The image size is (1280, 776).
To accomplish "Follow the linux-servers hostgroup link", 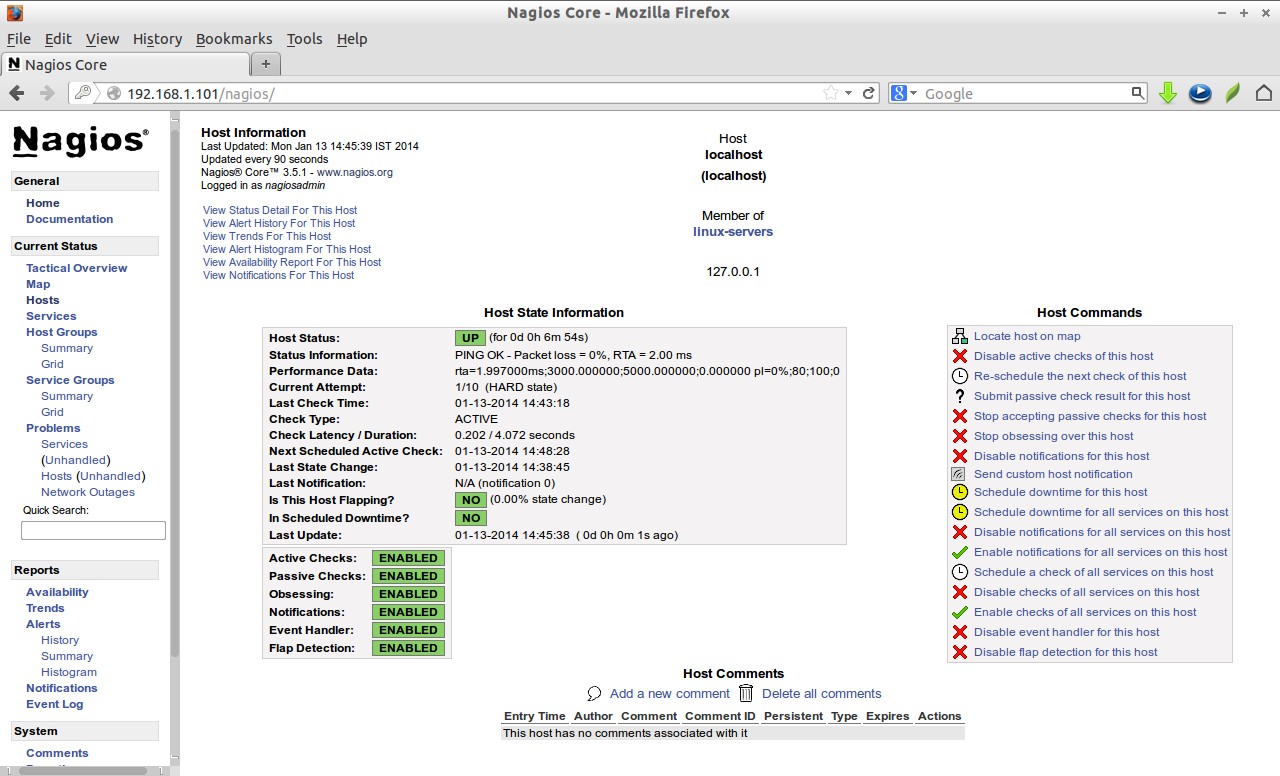I will pyautogui.click(x=733, y=232).
